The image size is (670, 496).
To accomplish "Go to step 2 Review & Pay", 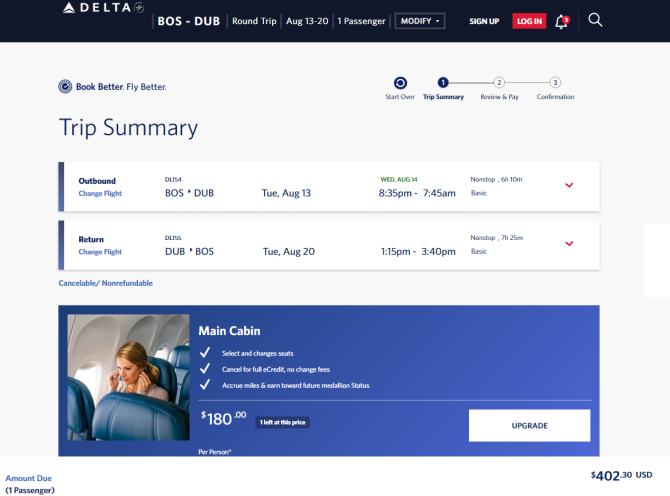I will pyautogui.click(x=499, y=82).
